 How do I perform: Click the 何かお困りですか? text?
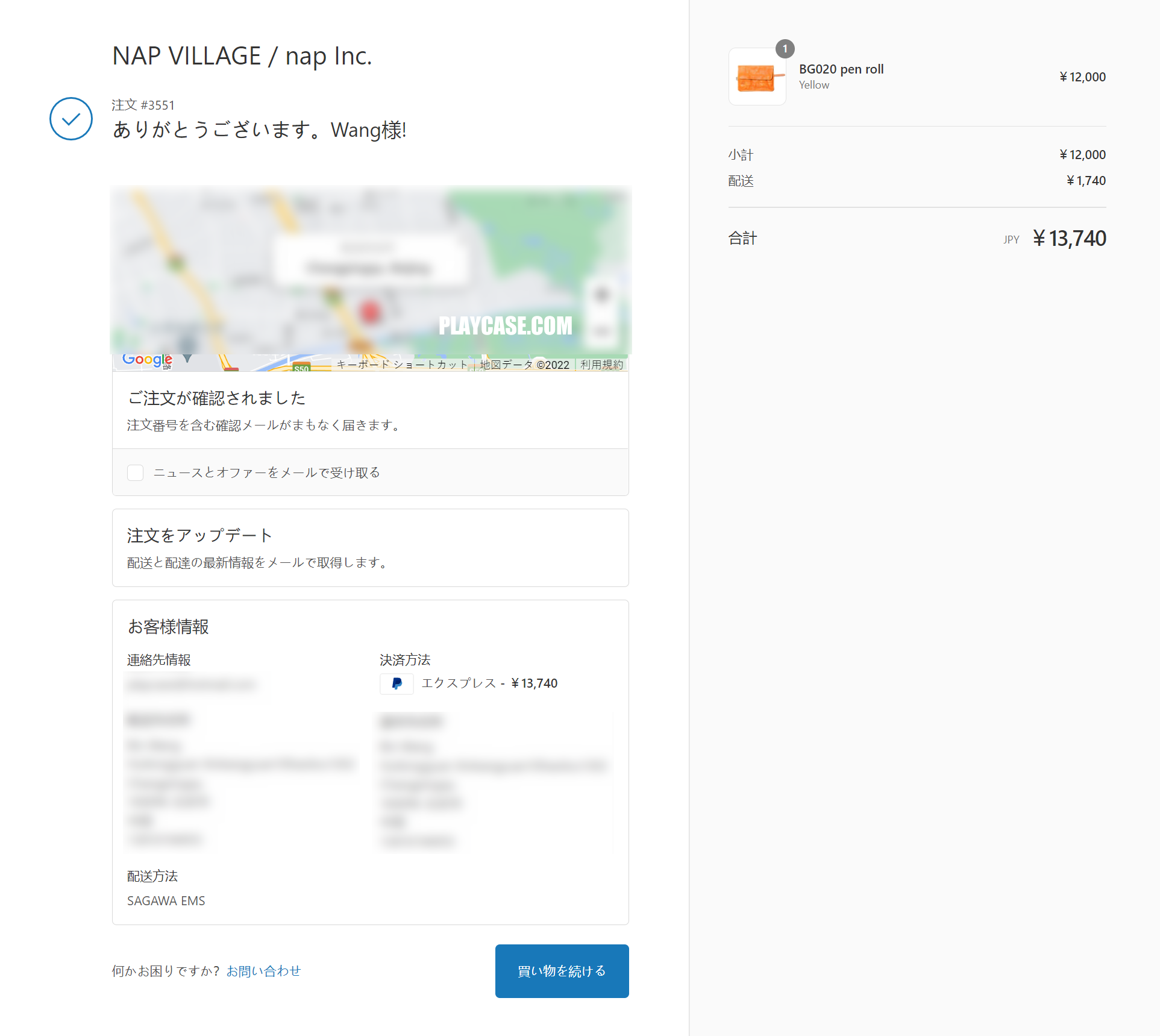point(166,971)
